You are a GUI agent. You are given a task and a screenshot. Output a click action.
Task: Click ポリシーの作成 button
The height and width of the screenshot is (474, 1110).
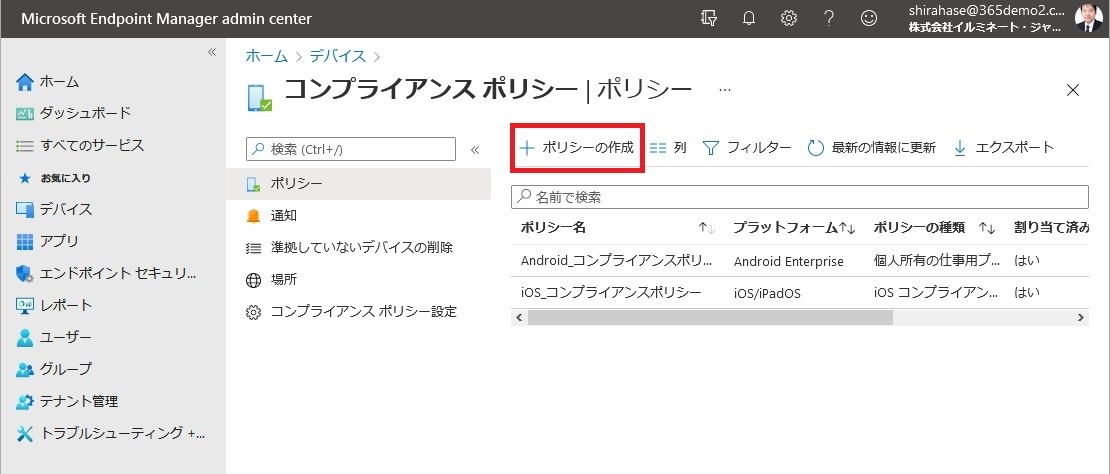pyautogui.click(x=577, y=148)
